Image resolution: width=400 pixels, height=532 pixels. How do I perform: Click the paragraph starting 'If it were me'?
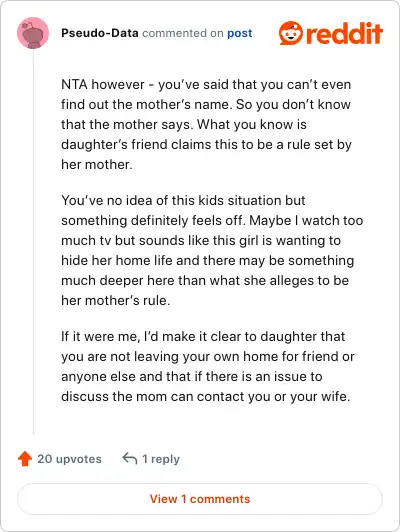208,366
